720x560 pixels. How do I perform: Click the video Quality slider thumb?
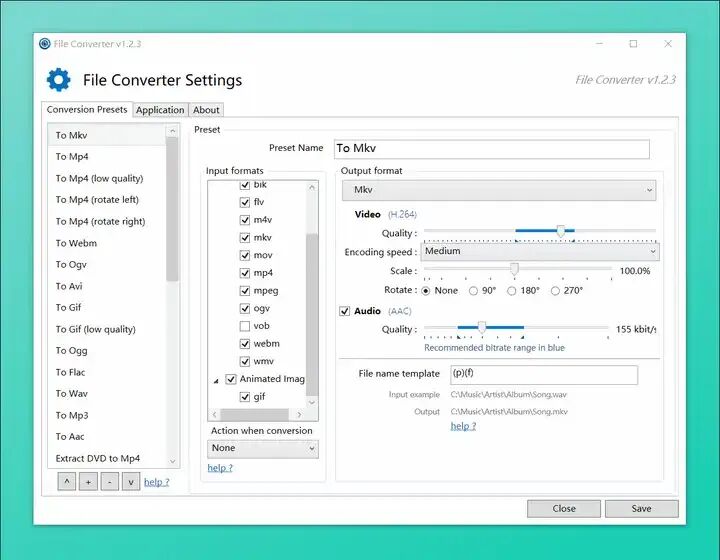pos(561,231)
